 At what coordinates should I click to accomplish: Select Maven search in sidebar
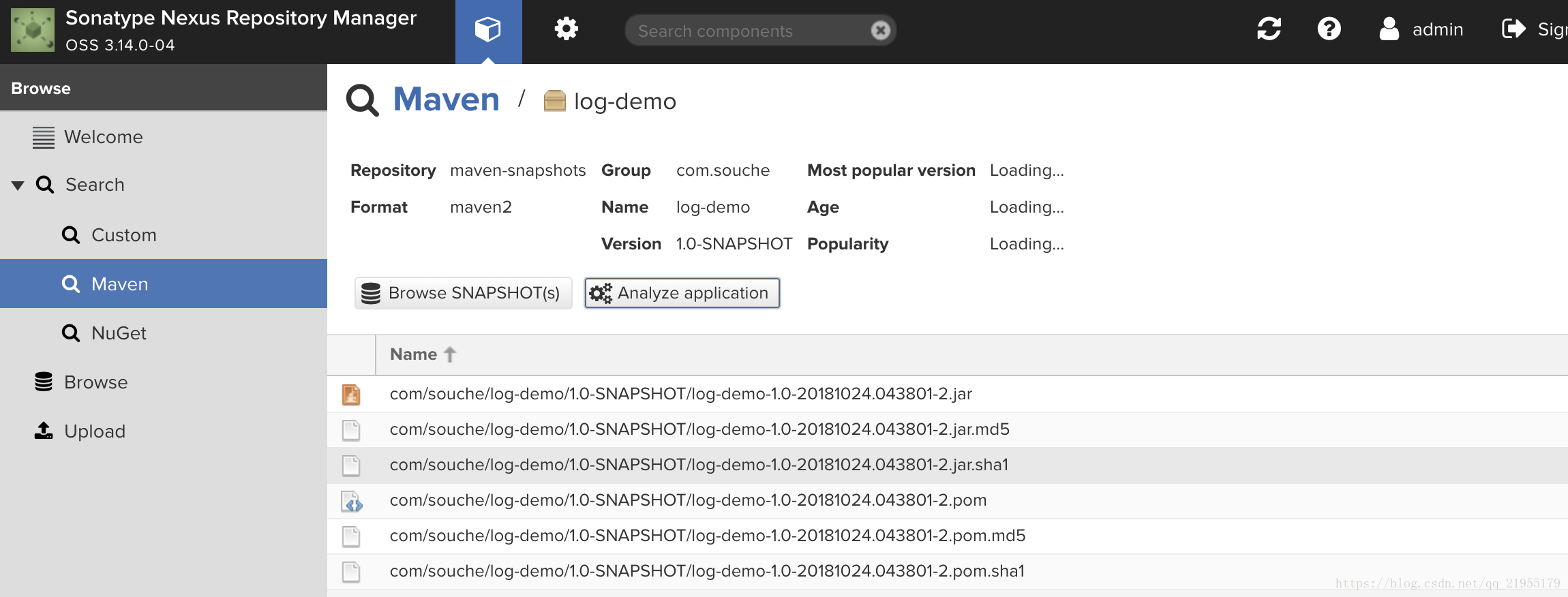pos(164,284)
